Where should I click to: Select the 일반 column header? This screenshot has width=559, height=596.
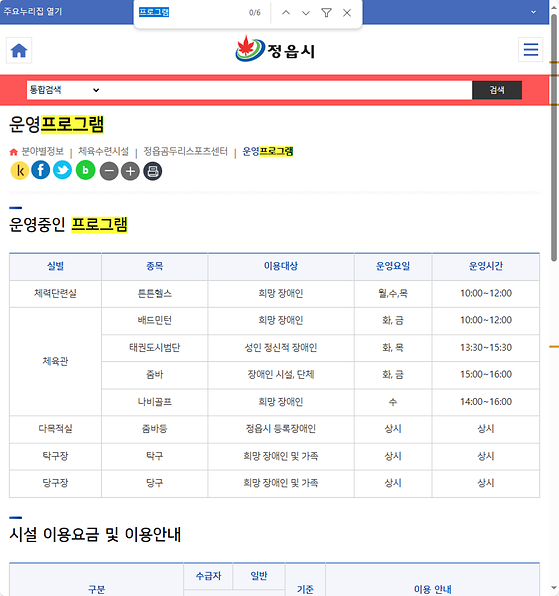[x=259, y=576]
